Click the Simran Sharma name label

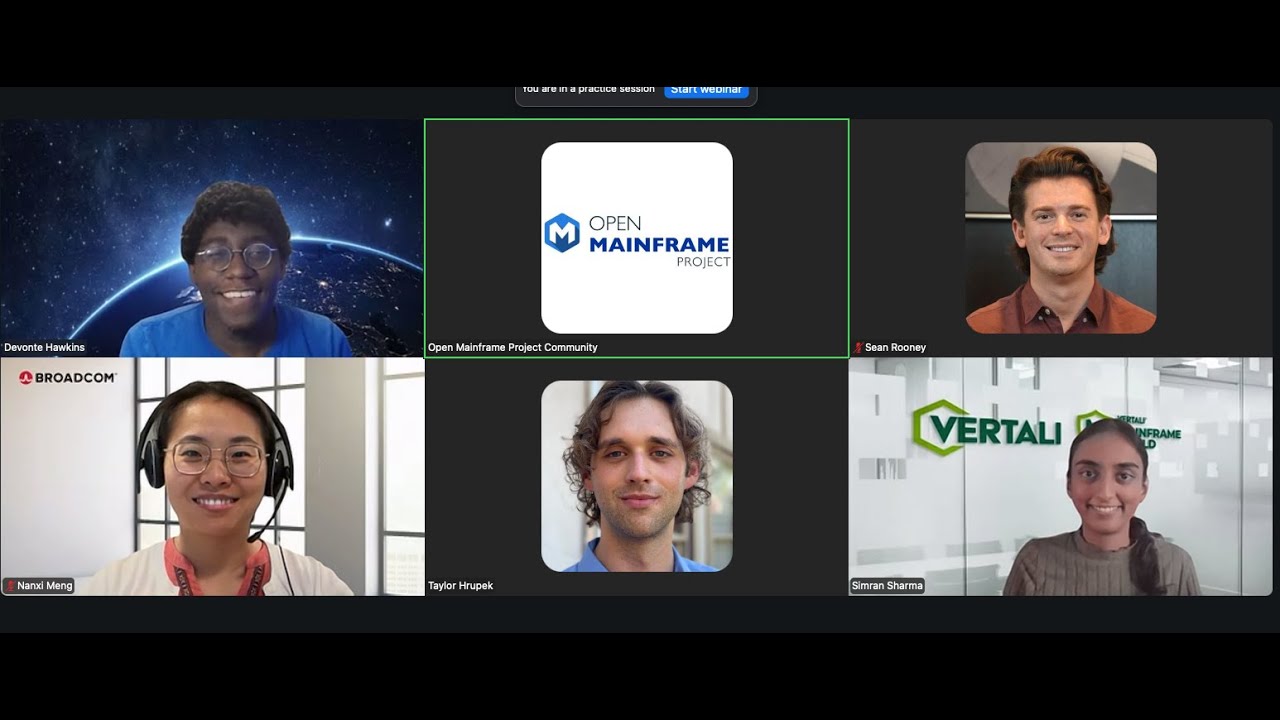click(x=887, y=586)
